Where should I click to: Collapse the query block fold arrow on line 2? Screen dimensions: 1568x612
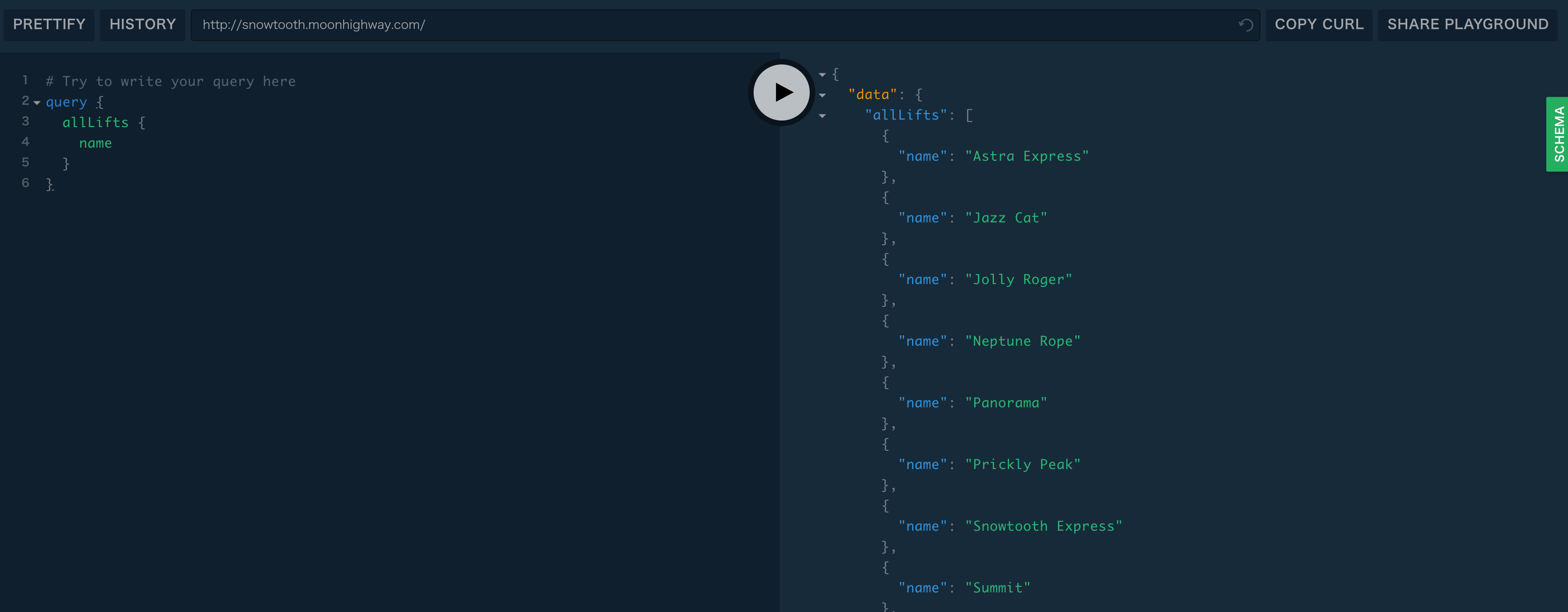[x=37, y=103]
